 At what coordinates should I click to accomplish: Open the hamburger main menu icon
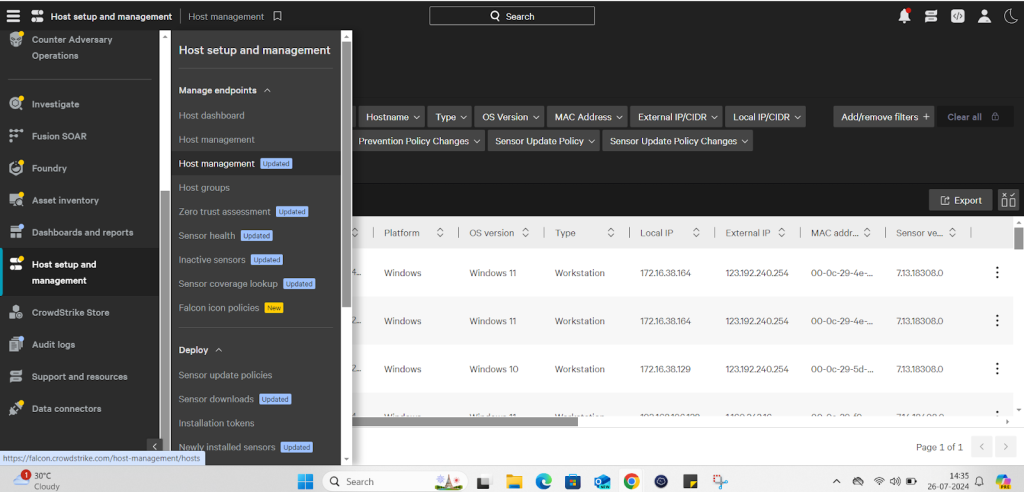click(13, 16)
